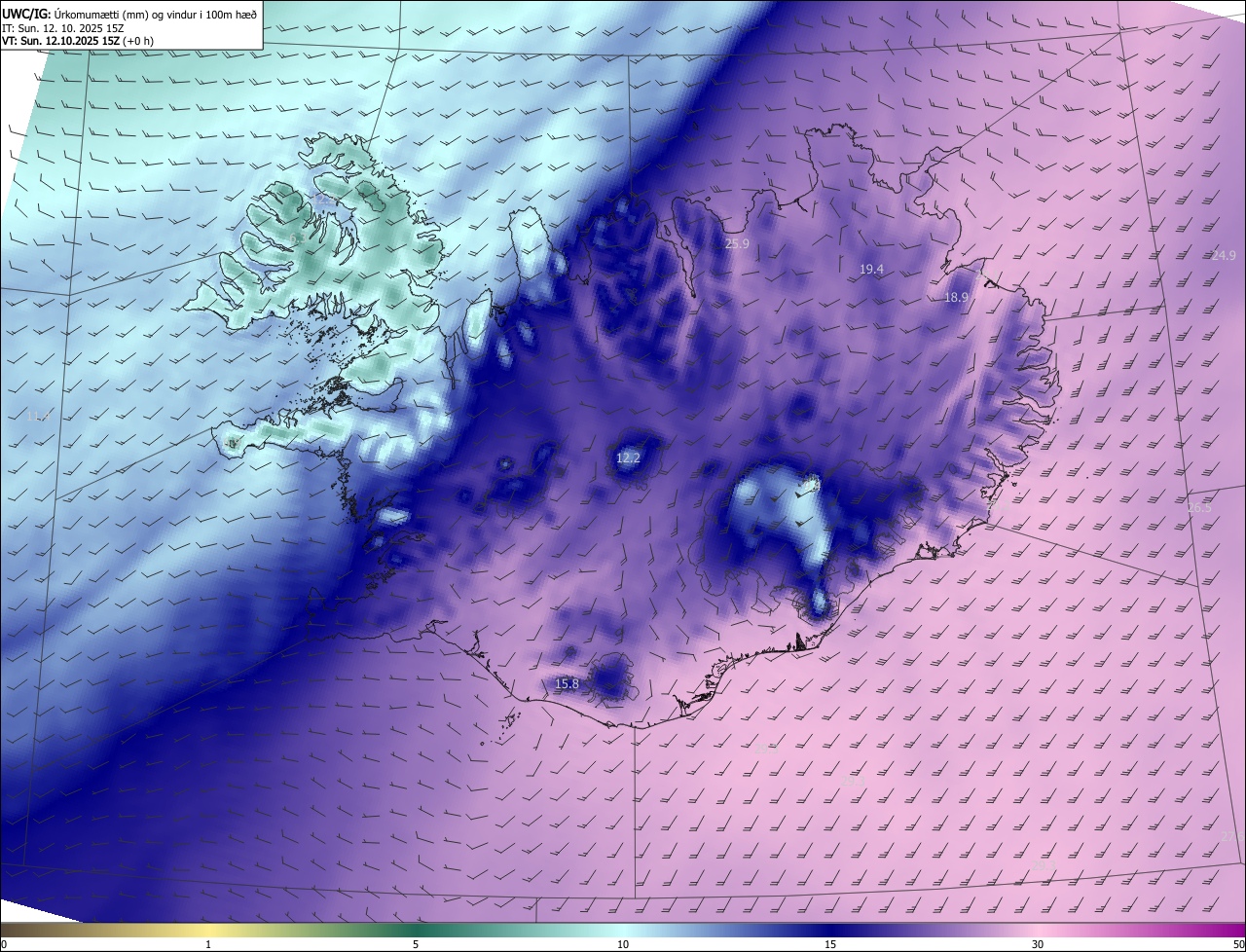Click the initial time 'IT: Sun. 12. 10. 2025 15Z'
Screen dimensions: 1246x952
[63, 28]
